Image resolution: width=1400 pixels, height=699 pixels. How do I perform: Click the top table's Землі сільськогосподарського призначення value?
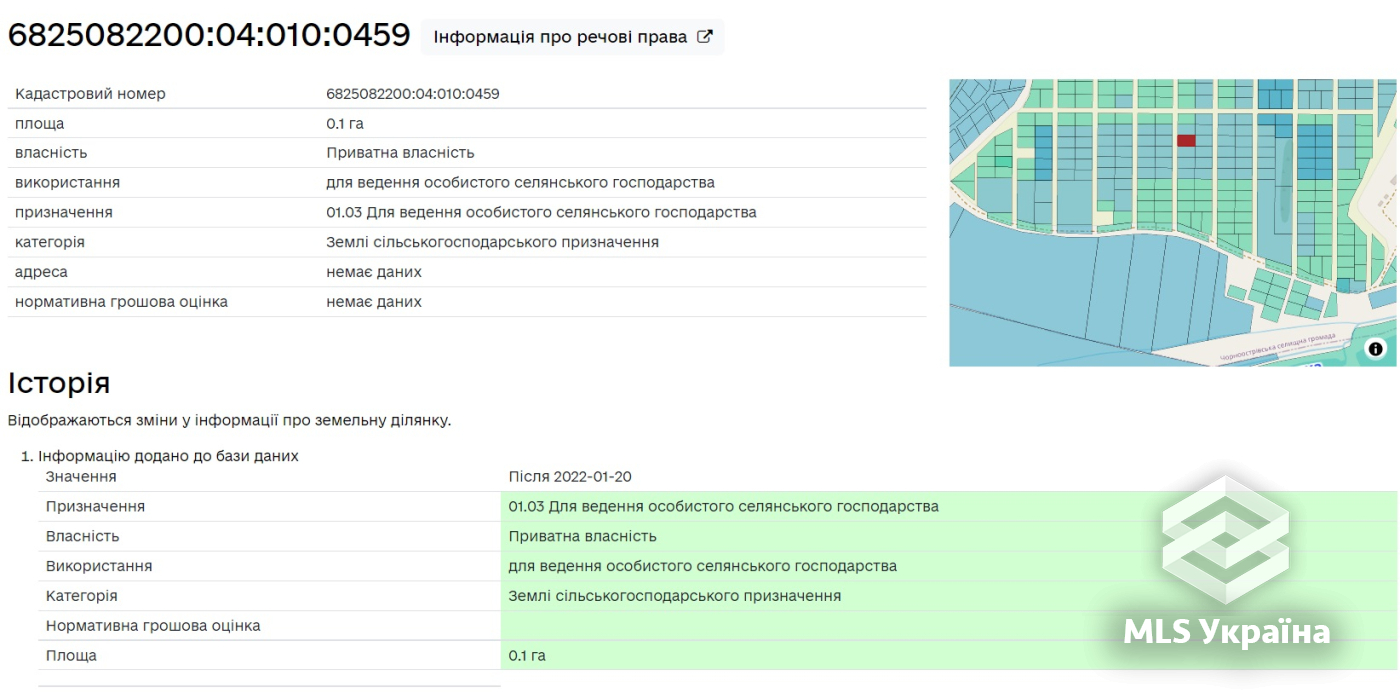(x=492, y=242)
